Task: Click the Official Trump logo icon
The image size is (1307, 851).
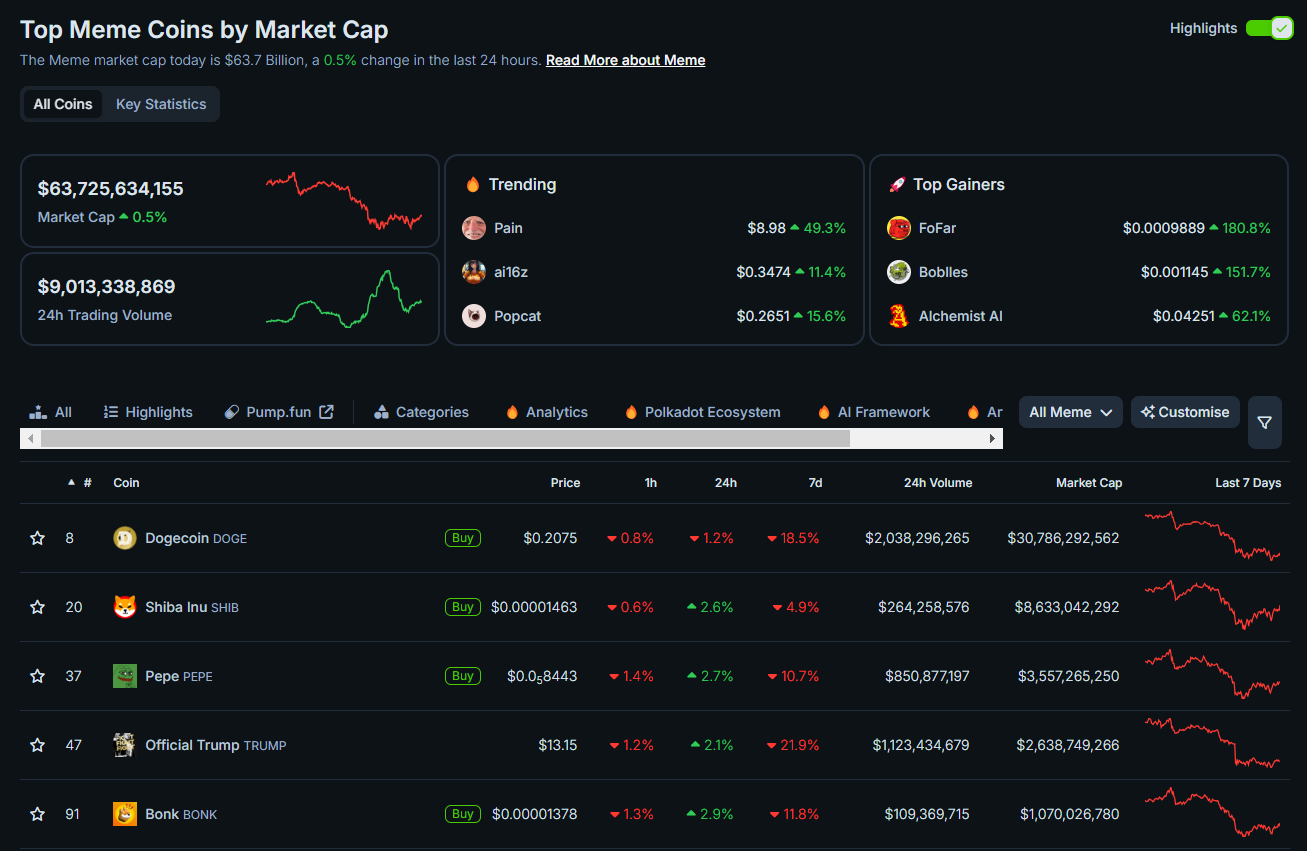Action: [x=125, y=745]
